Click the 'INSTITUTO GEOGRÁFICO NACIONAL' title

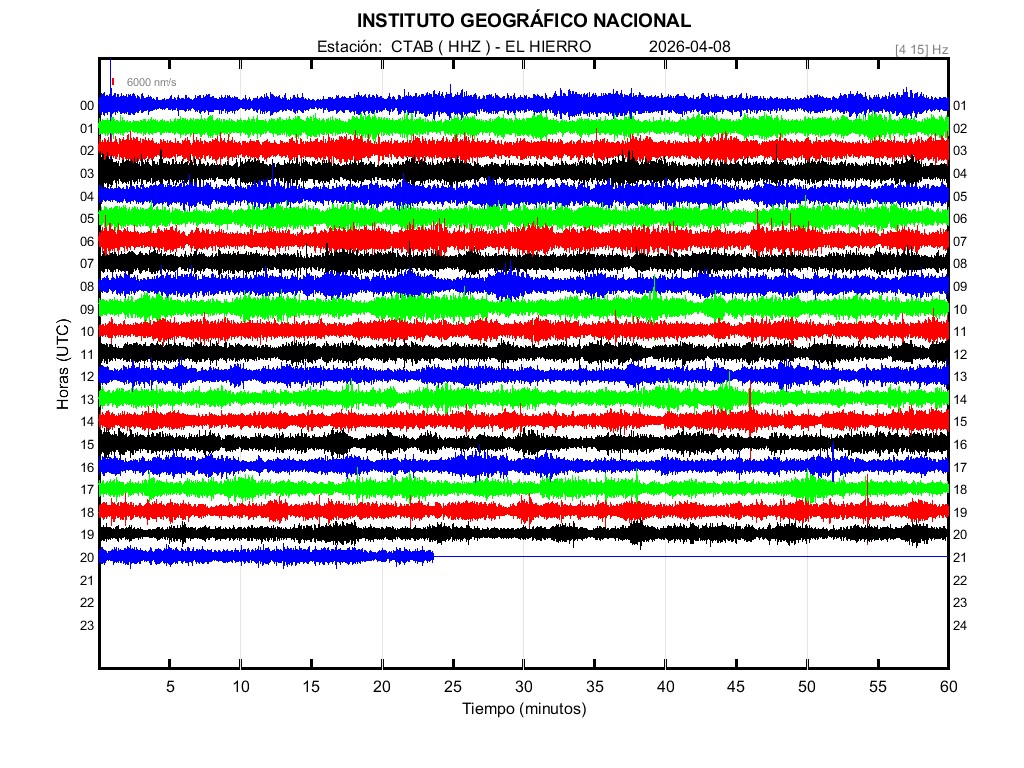(523, 21)
